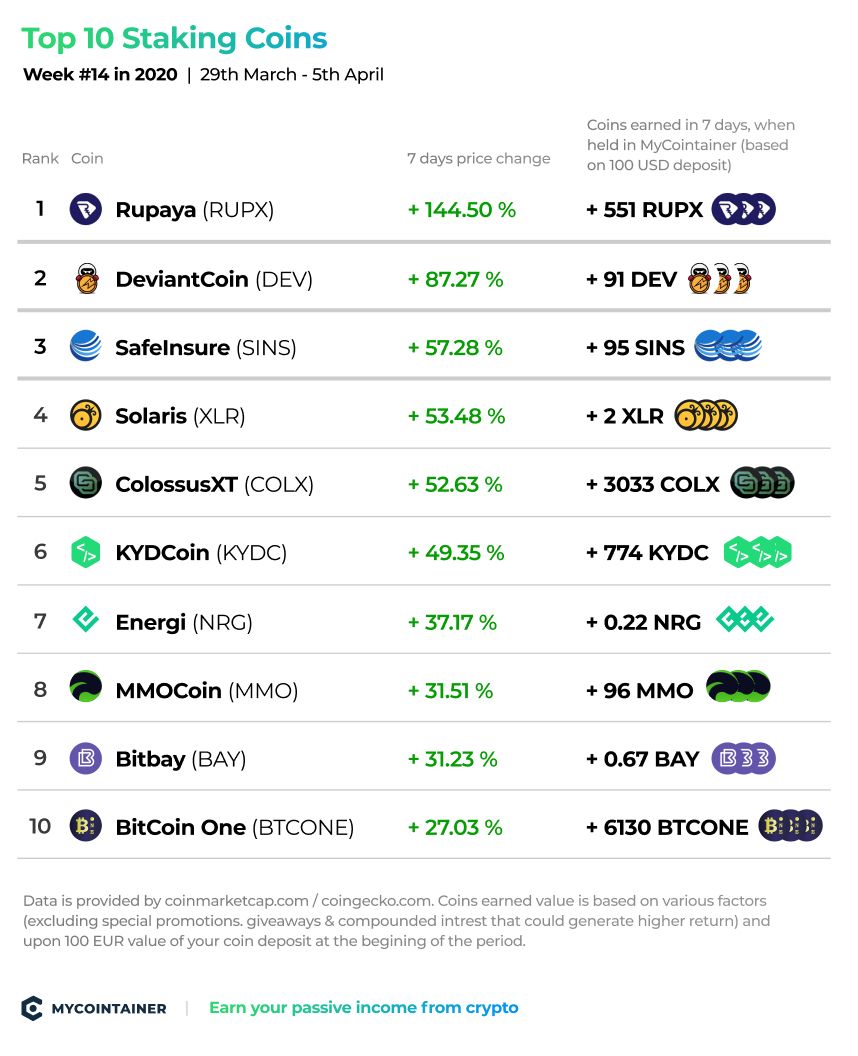Click the 'Top 10 Staking Coins' title
The image size is (858, 1056).
pos(174,38)
